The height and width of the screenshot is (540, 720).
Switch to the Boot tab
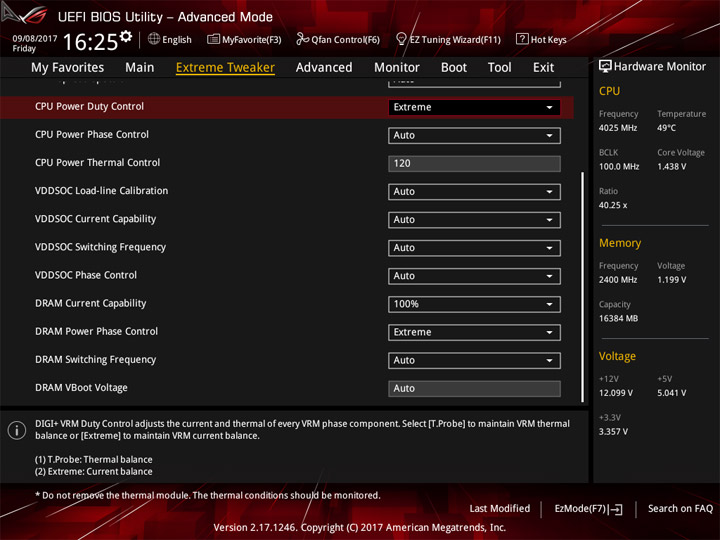click(454, 68)
